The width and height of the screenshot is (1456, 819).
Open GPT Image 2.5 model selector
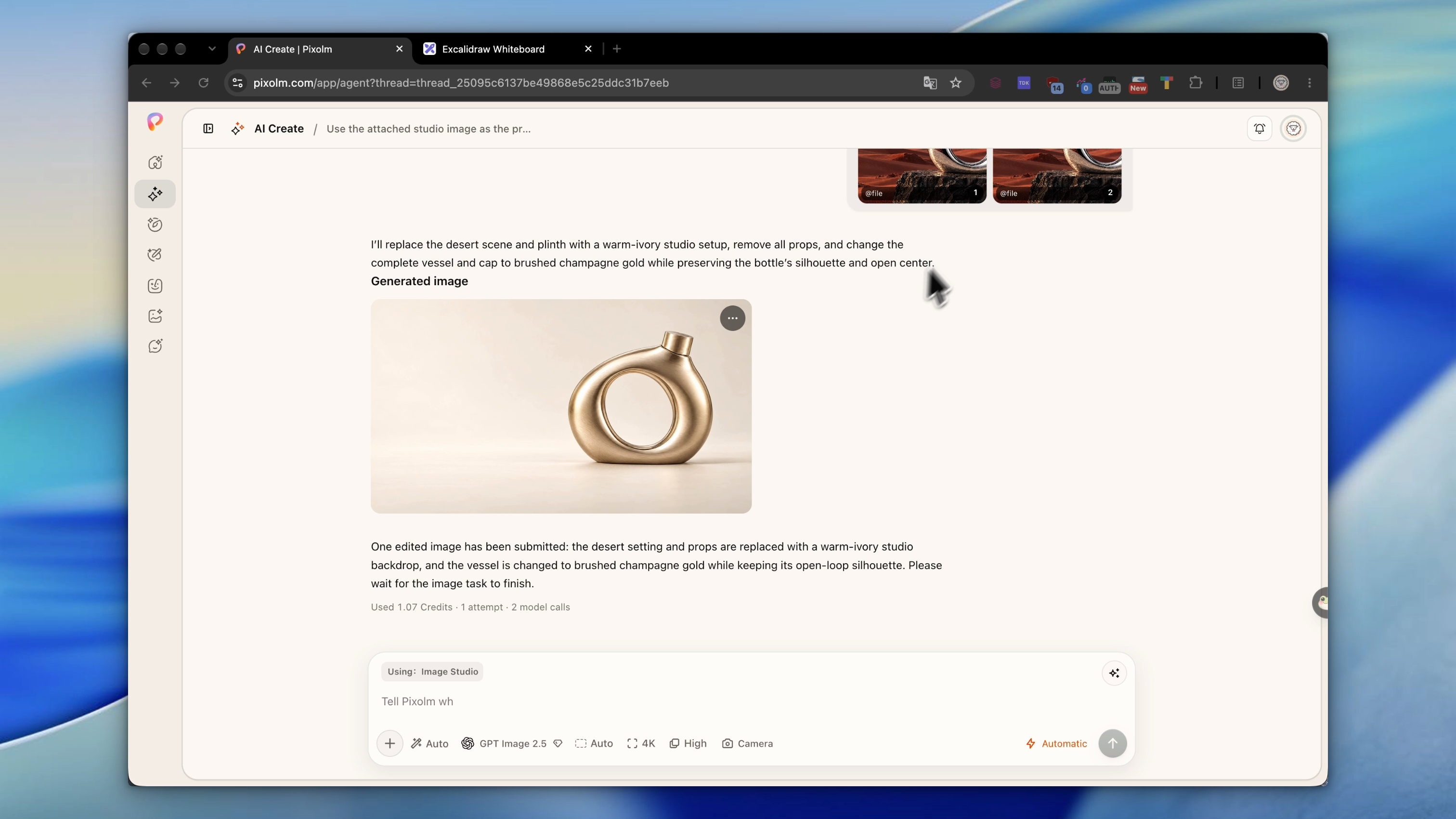[511, 743]
